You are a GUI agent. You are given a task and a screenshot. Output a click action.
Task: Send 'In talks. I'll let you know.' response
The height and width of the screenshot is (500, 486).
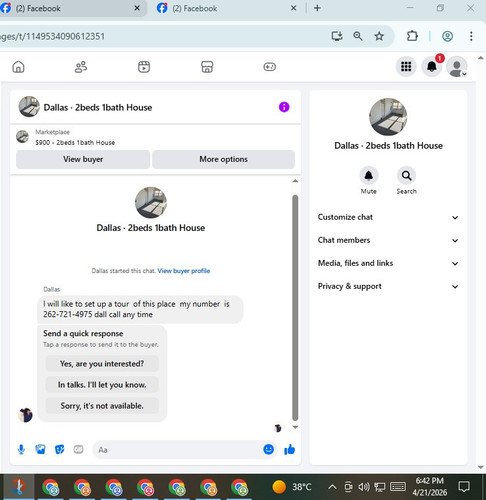102,385
